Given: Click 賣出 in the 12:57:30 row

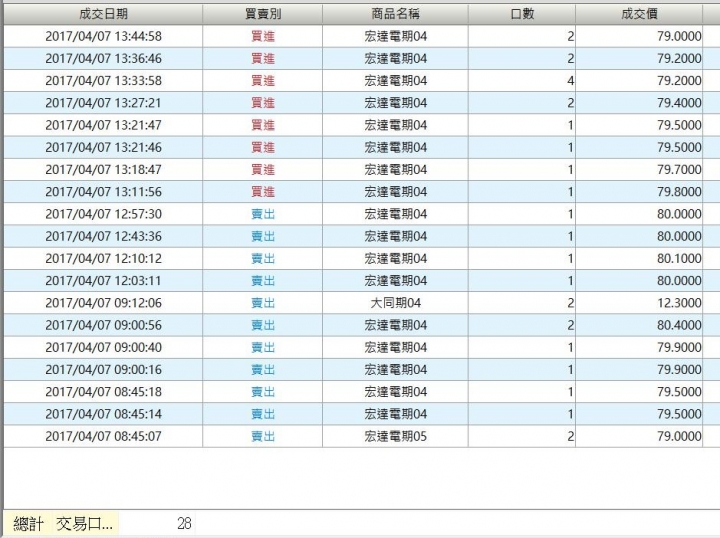Looking at the screenshot, I should (x=263, y=214).
